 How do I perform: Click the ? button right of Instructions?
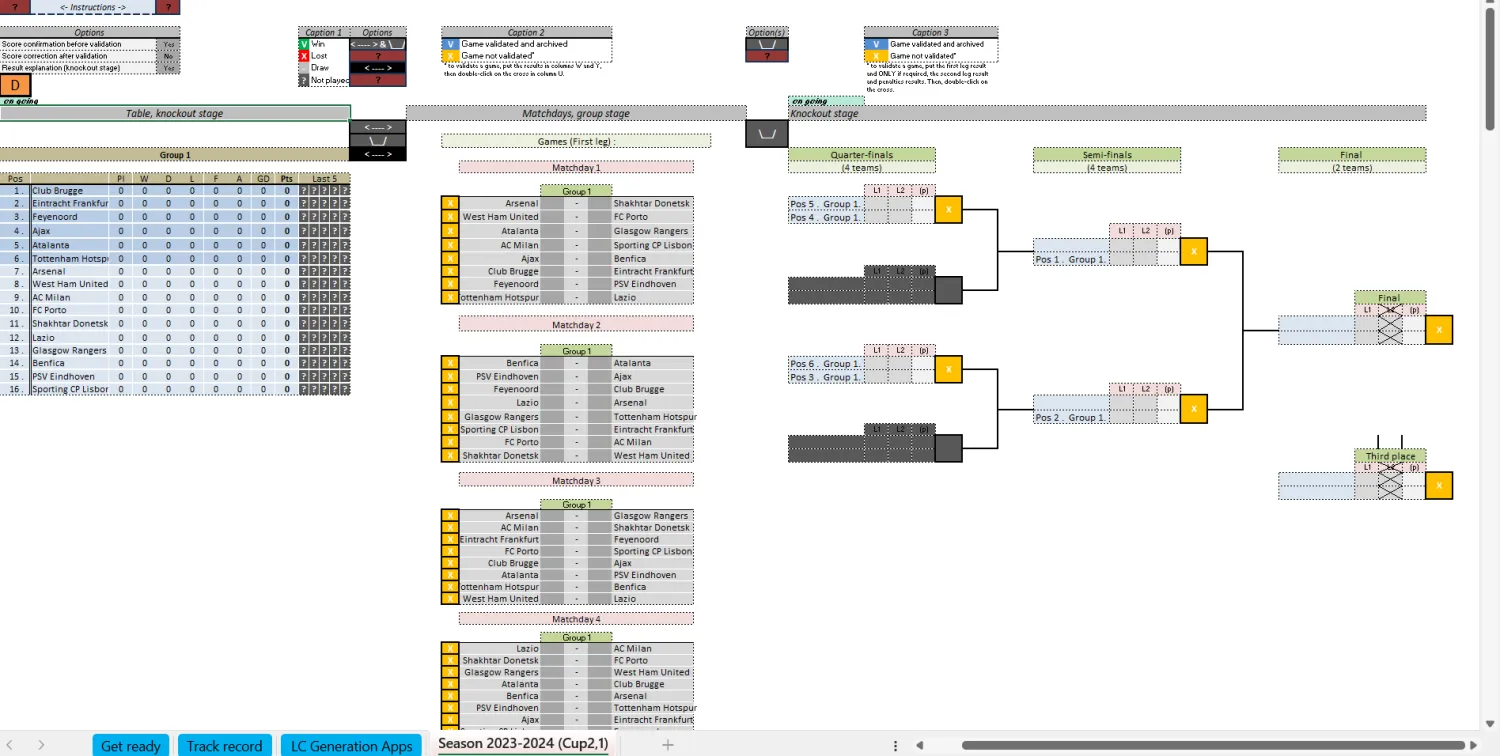(168, 6)
